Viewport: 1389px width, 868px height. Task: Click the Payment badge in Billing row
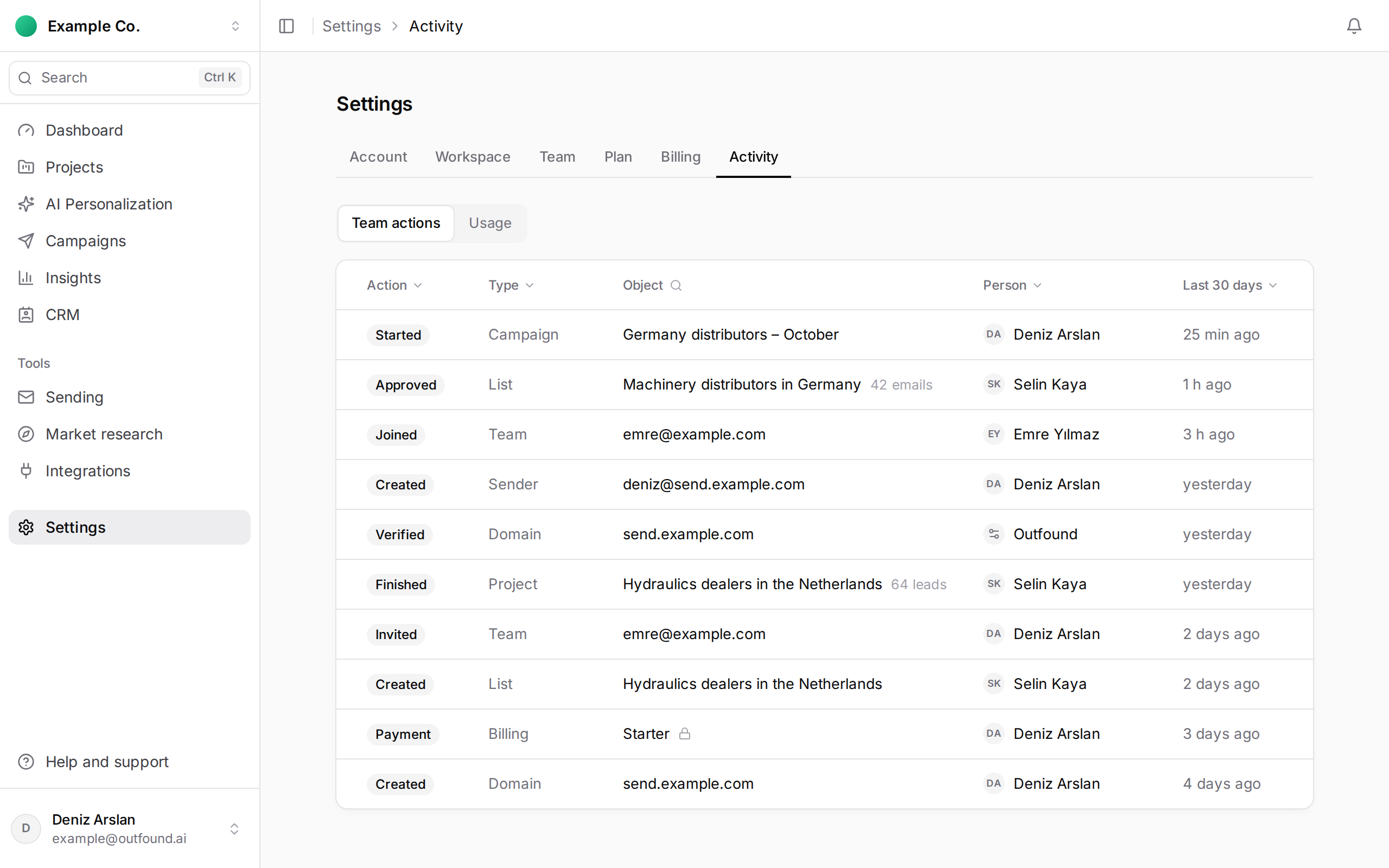click(403, 734)
